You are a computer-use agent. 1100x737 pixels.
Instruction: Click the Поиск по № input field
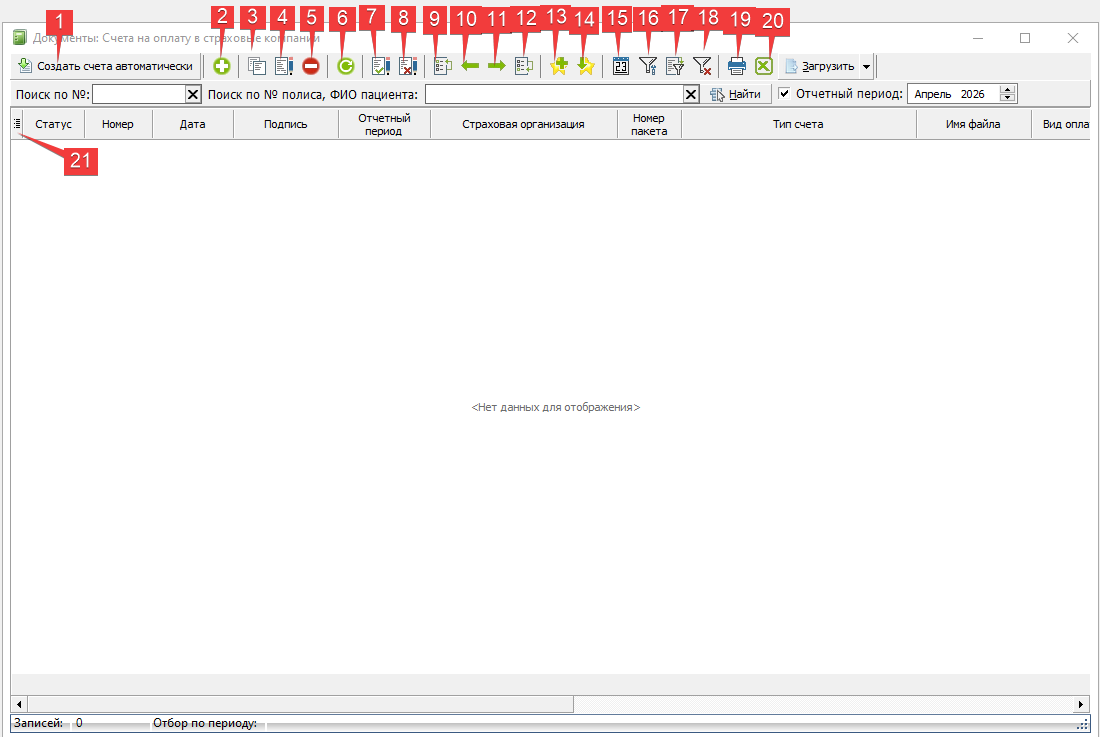click(x=138, y=94)
